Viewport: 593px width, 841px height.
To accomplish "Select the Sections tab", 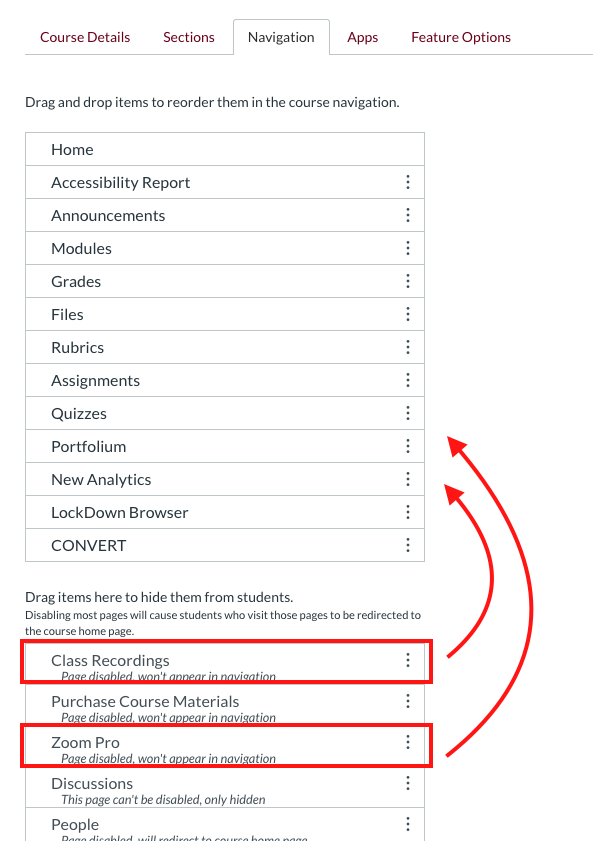I will (x=188, y=36).
